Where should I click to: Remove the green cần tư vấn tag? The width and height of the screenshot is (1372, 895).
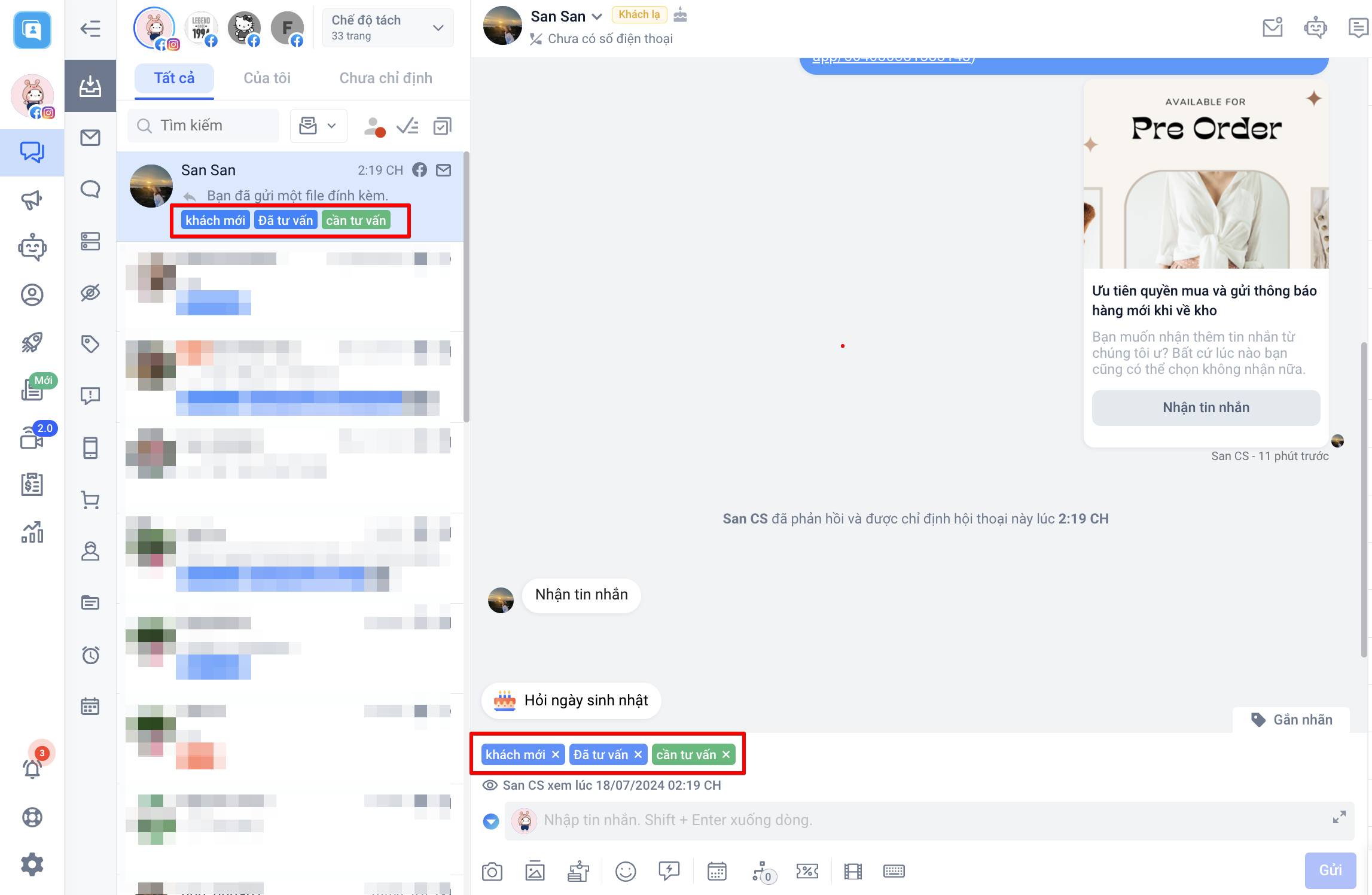(x=726, y=754)
